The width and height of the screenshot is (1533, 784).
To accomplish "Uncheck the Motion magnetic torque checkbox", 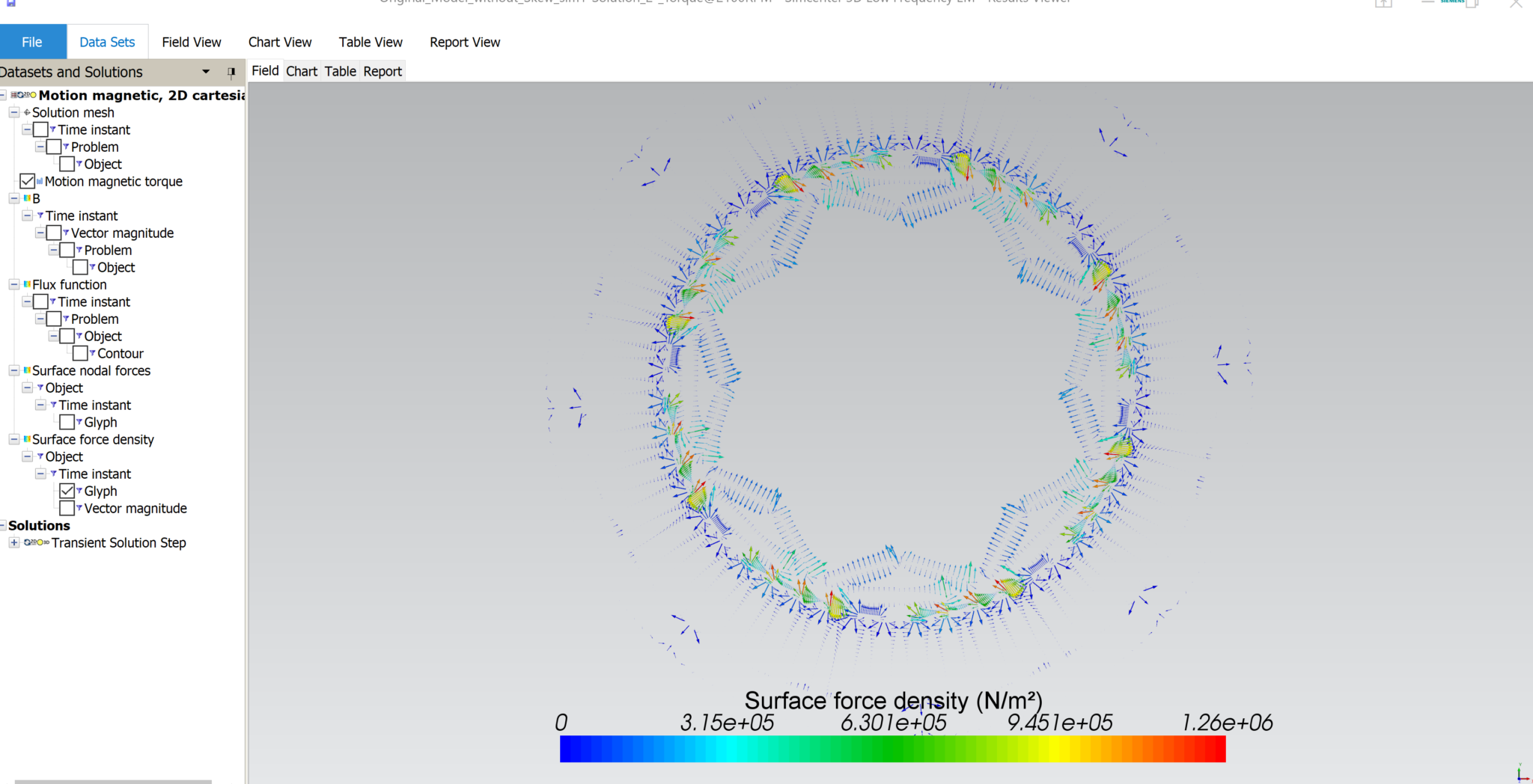I will pyautogui.click(x=28, y=181).
